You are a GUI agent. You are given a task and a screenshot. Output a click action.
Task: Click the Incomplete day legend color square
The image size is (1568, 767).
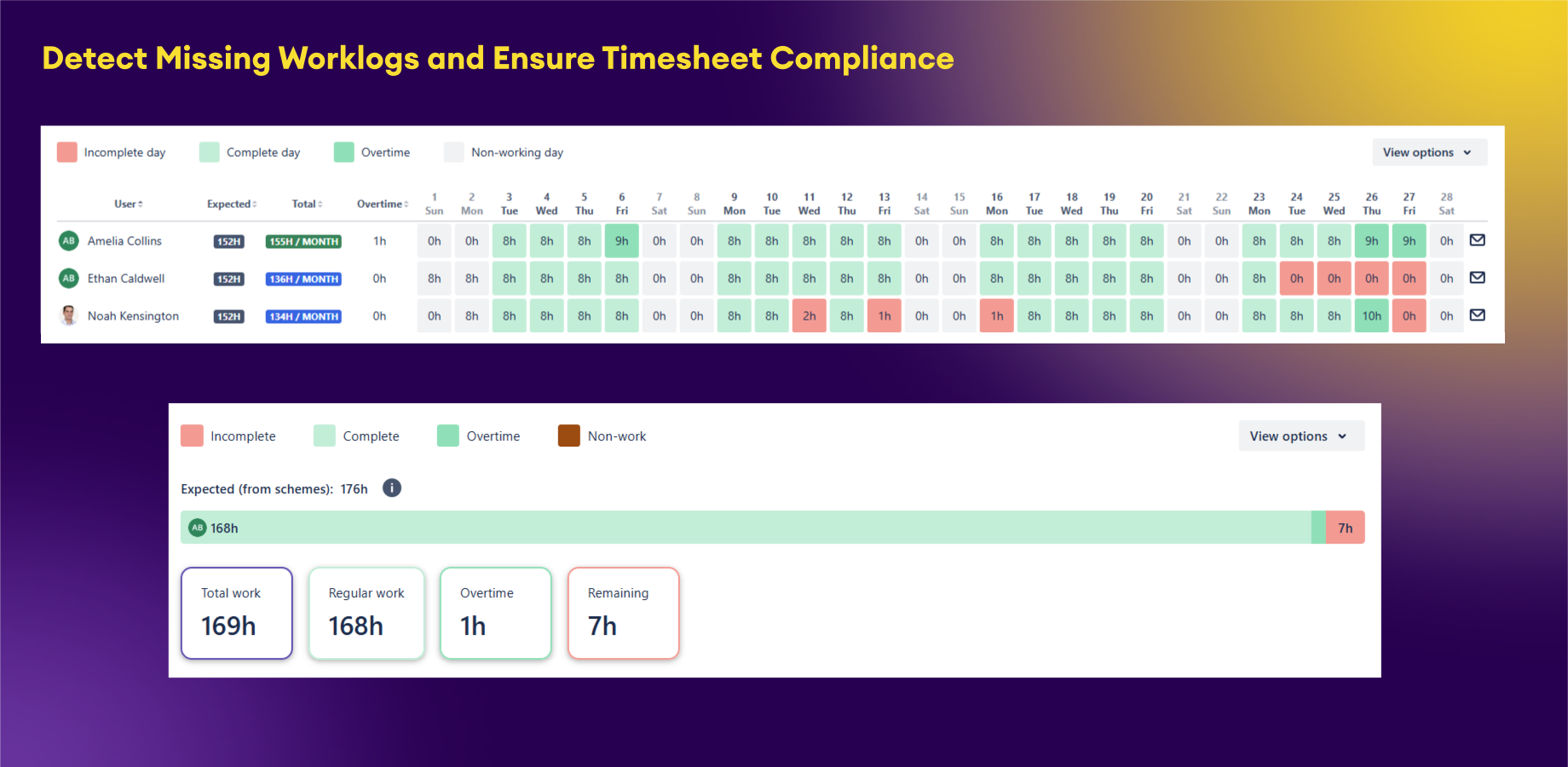click(x=66, y=152)
